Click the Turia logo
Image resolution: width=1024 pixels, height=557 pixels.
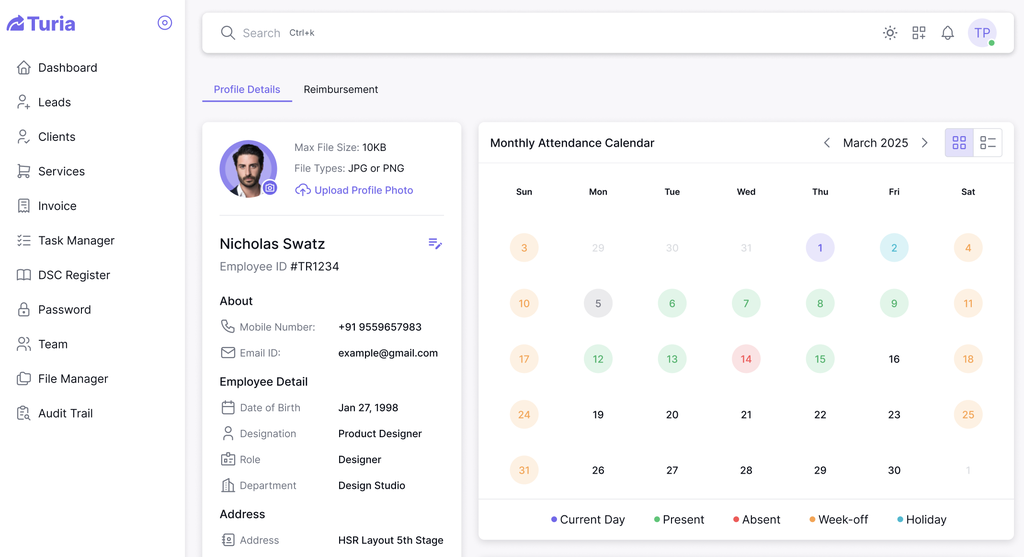click(x=41, y=24)
